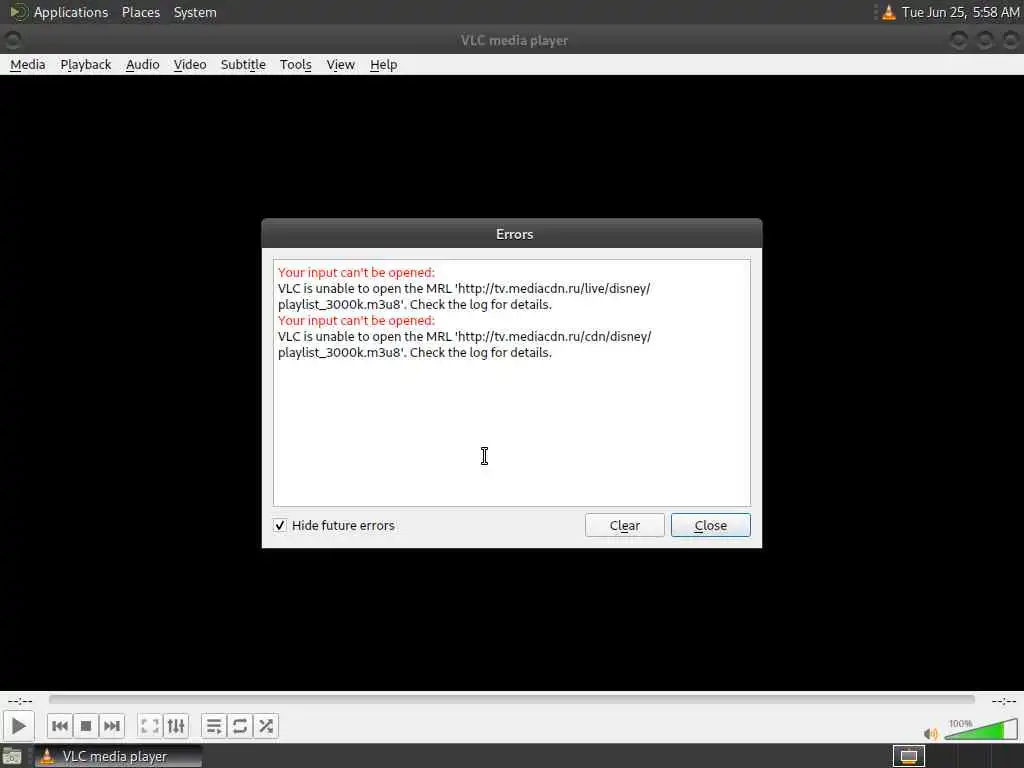Image resolution: width=1024 pixels, height=768 pixels.
Task: Jump to the previous media item
Action: coord(59,726)
